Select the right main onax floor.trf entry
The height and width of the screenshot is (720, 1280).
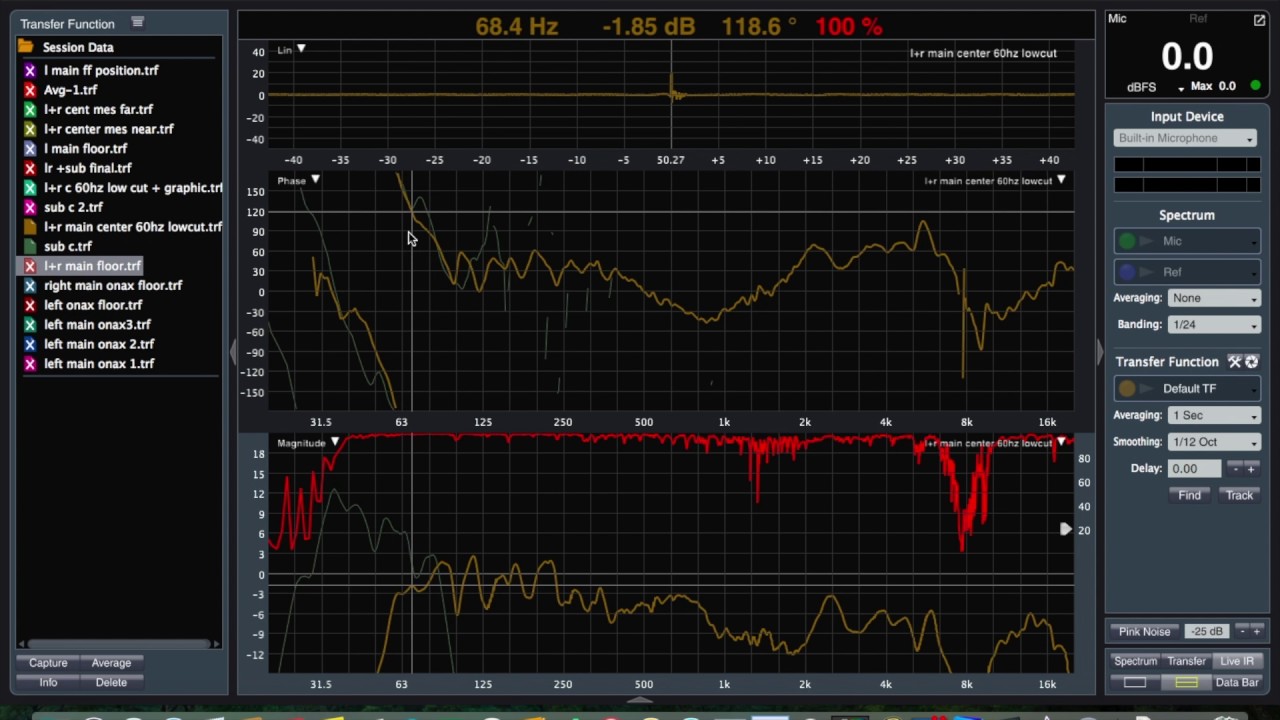tap(113, 285)
